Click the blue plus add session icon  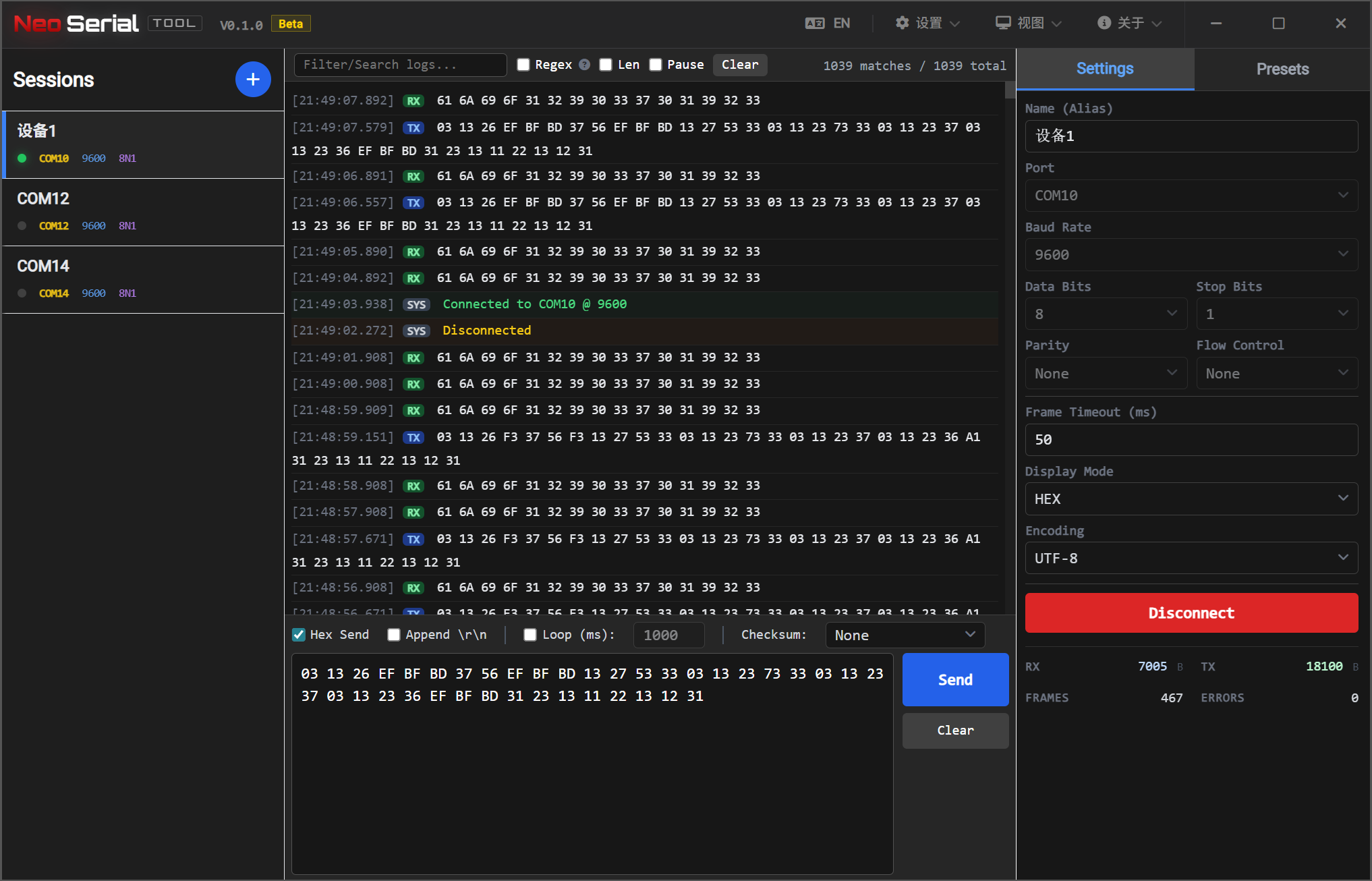[253, 80]
